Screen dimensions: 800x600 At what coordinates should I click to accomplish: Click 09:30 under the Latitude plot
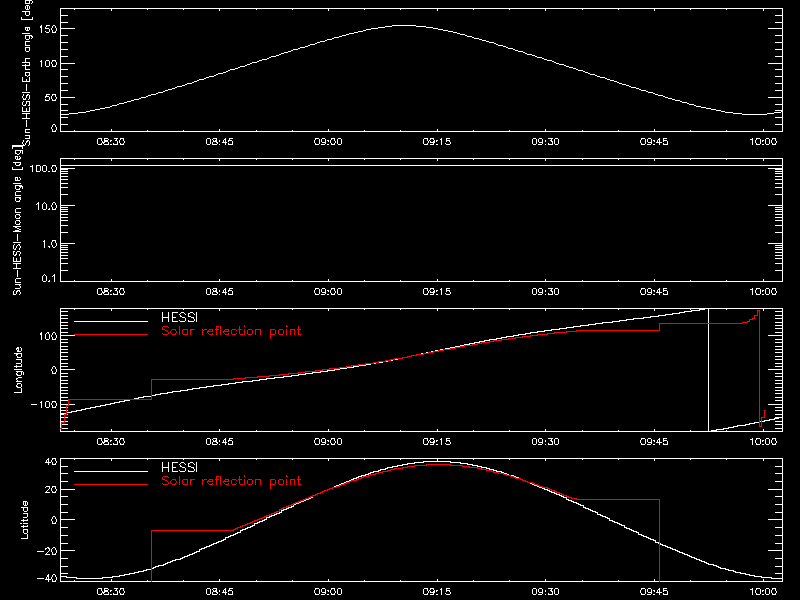point(545,592)
